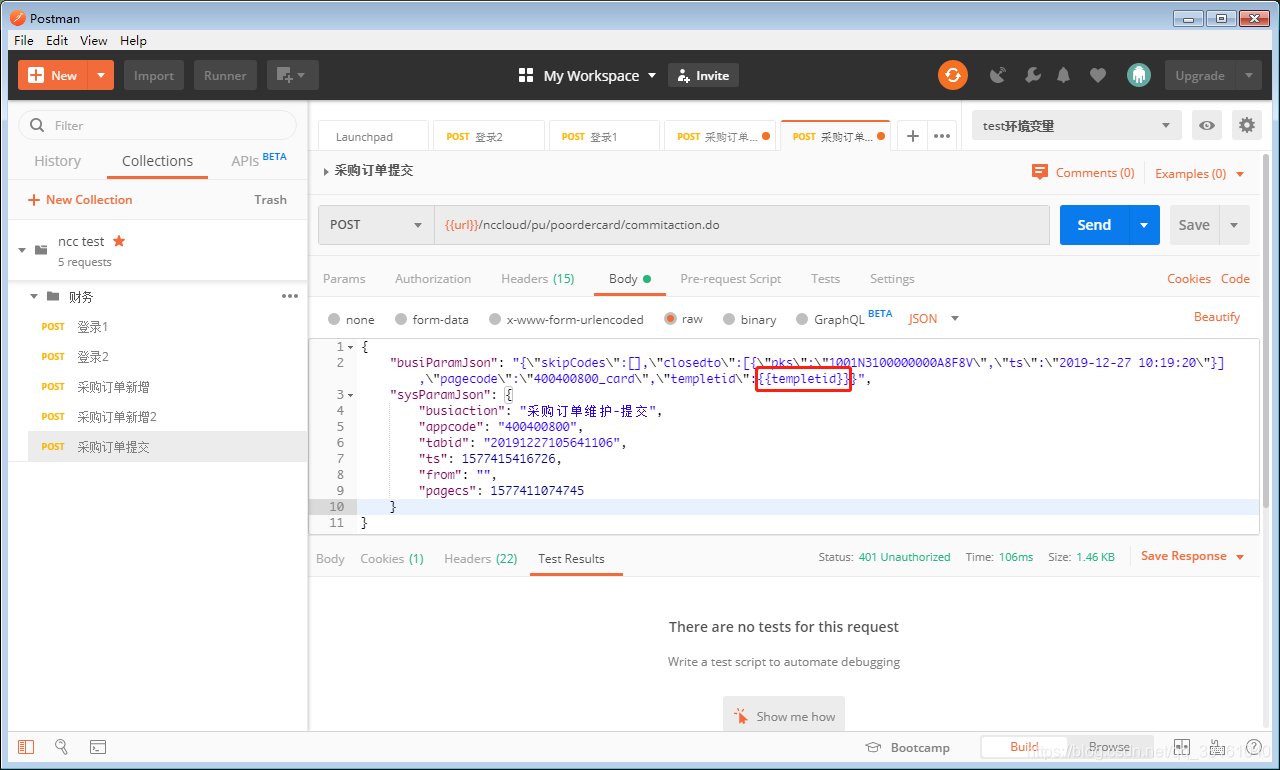This screenshot has width=1280, height=770.
Task: Open the View menu
Action: point(93,40)
